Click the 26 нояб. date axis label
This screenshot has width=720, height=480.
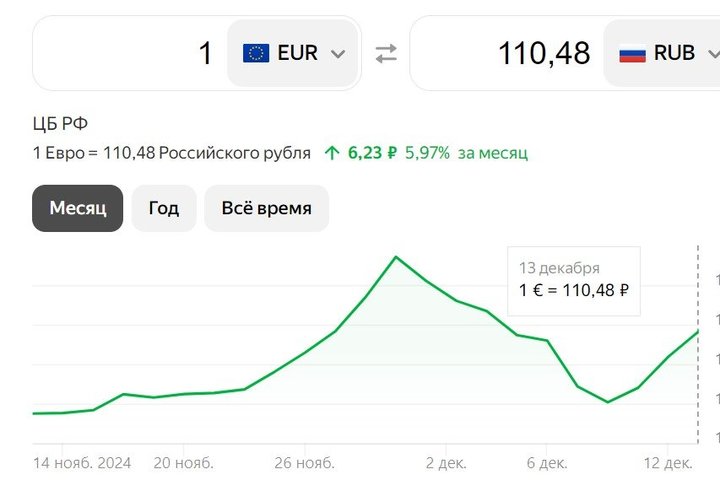[x=305, y=463]
